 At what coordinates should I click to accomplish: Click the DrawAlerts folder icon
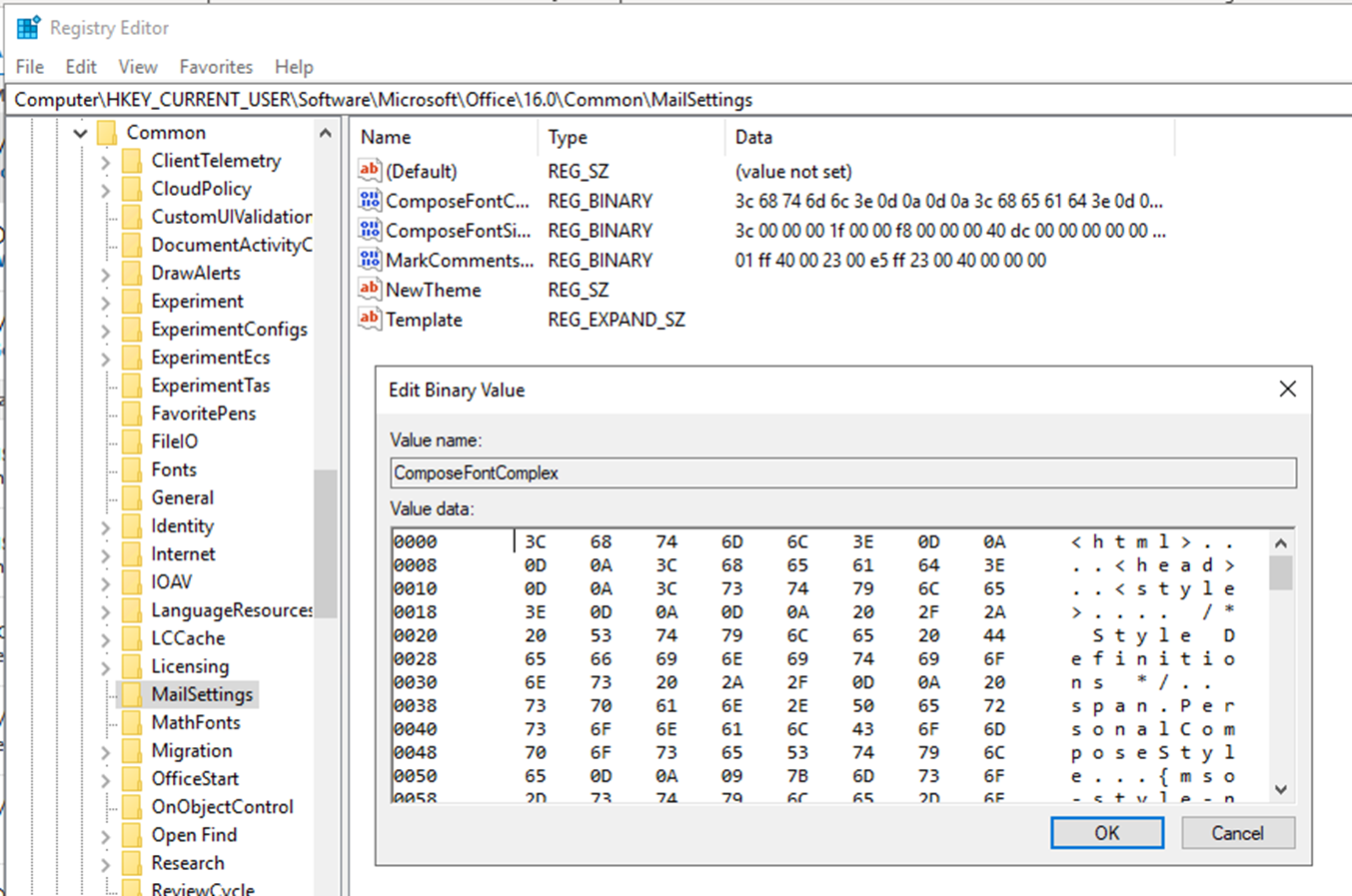[x=132, y=273]
